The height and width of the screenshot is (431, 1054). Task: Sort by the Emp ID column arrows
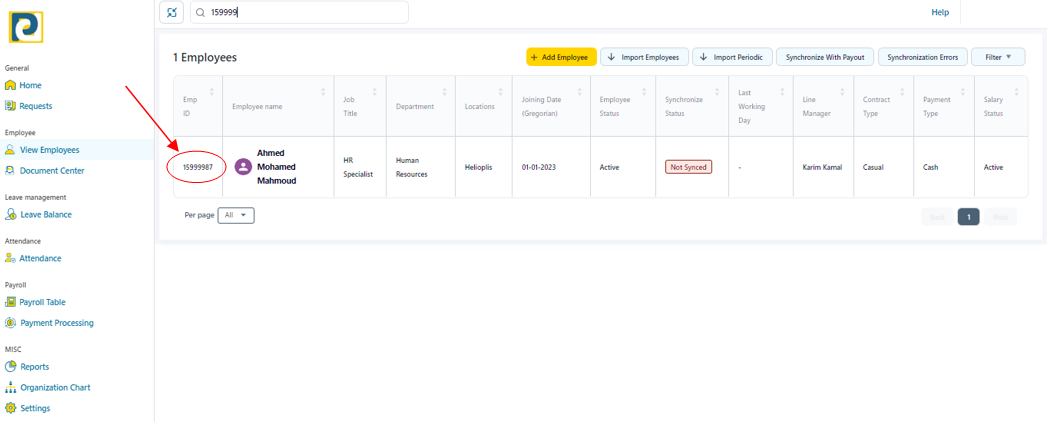(213, 92)
